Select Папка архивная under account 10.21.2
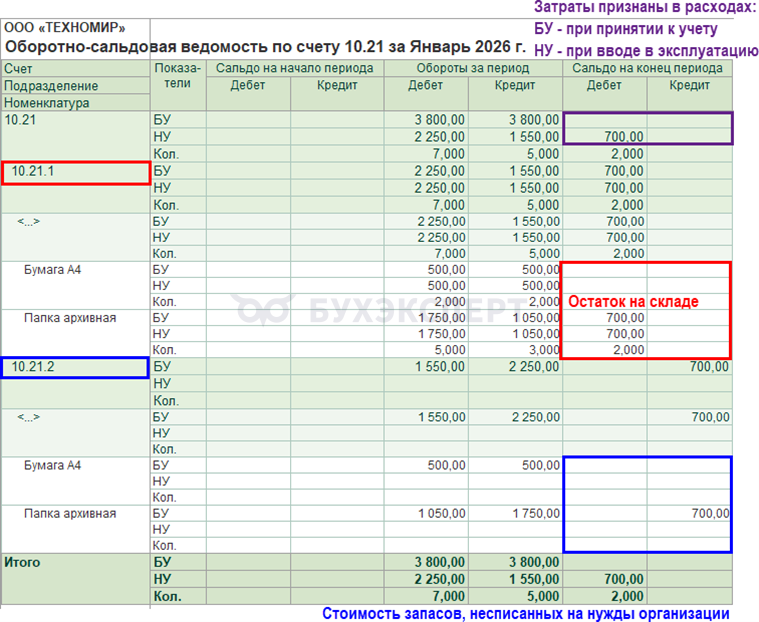The width and height of the screenshot is (759, 622). coord(70,514)
